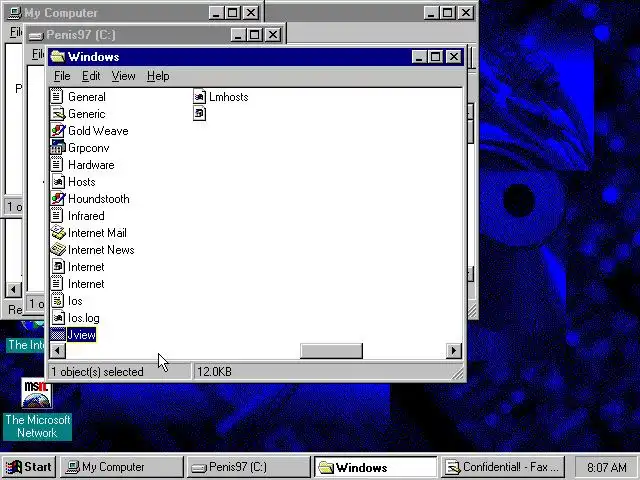Click the horizontal scrollbar right arrow

tap(453, 351)
